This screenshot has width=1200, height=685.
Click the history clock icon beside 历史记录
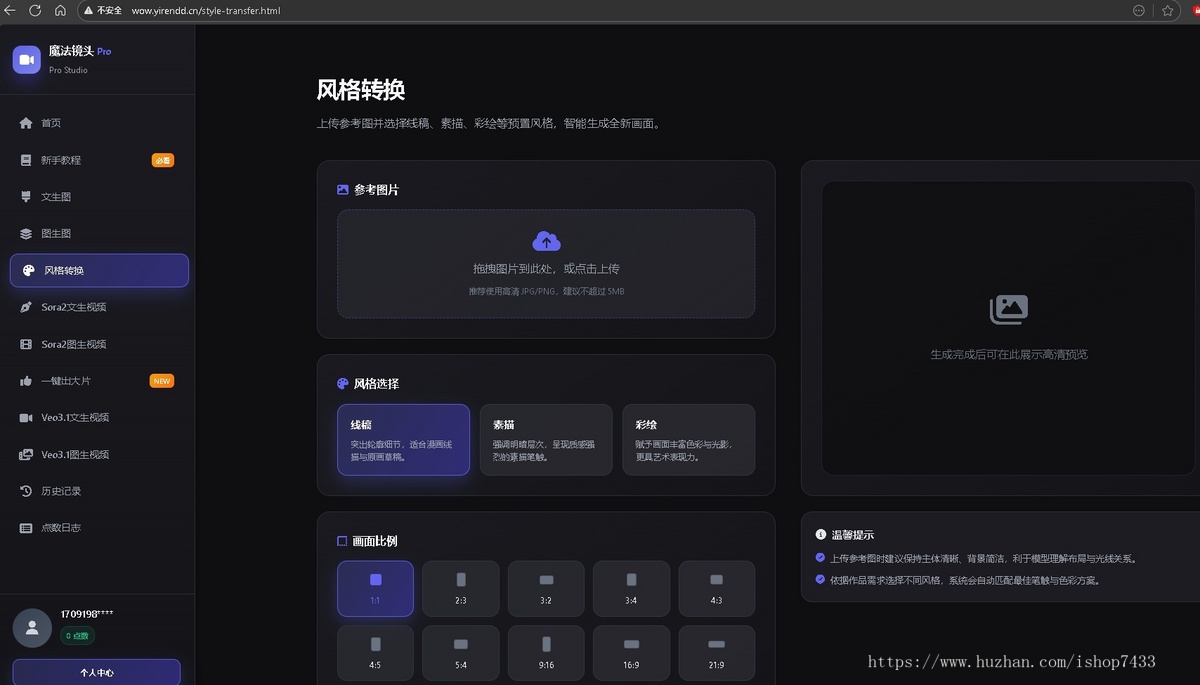pyautogui.click(x=26, y=491)
